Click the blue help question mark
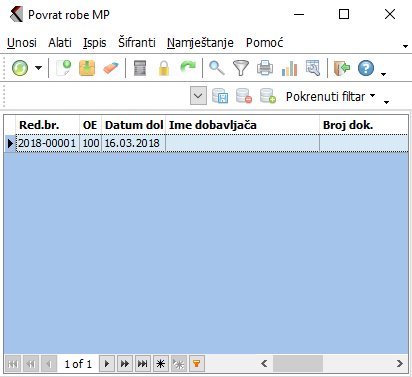Viewport: 412px width, 377px height. pos(366,68)
